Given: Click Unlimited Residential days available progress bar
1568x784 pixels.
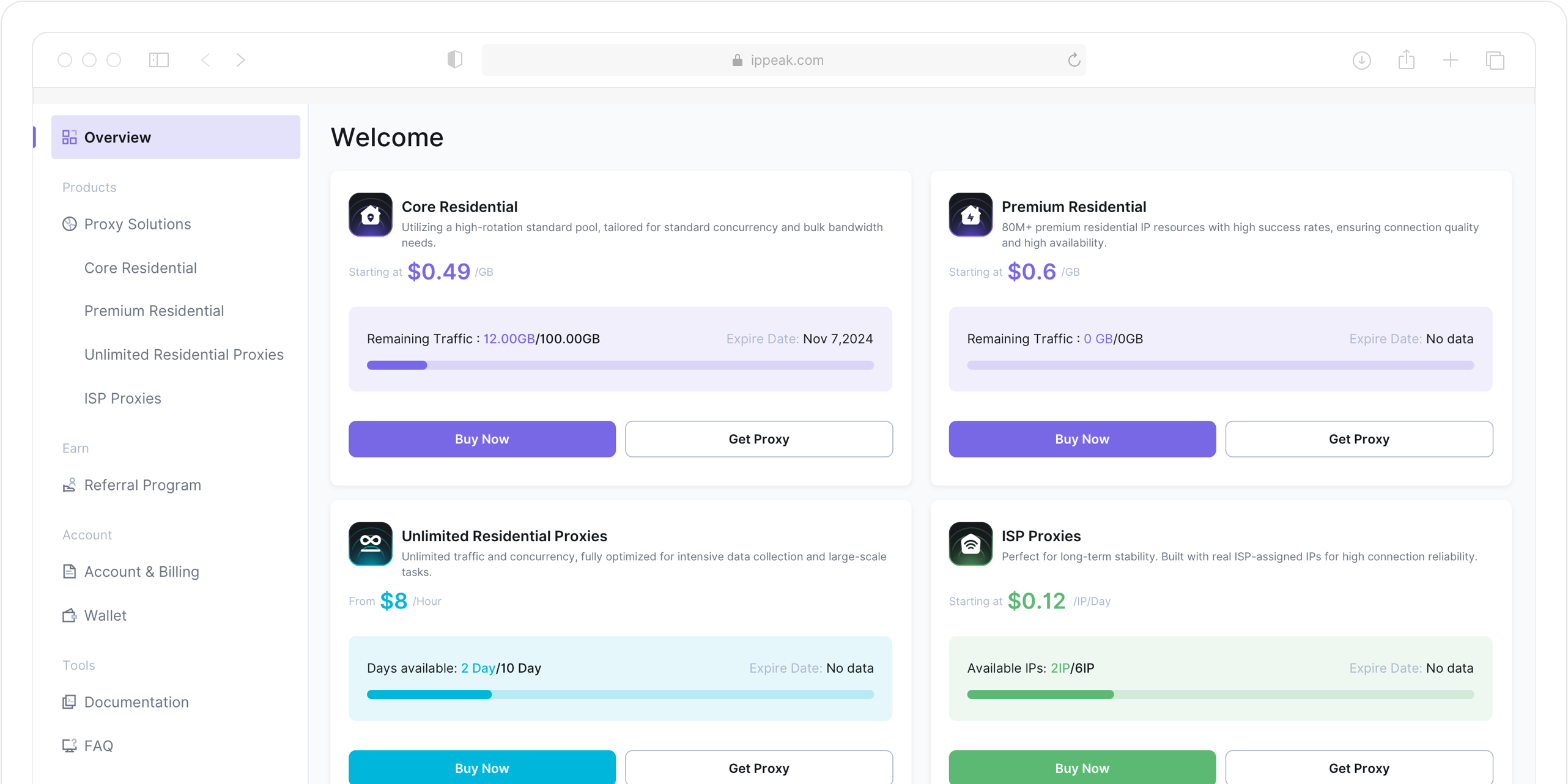Looking at the screenshot, I should 620,694.
